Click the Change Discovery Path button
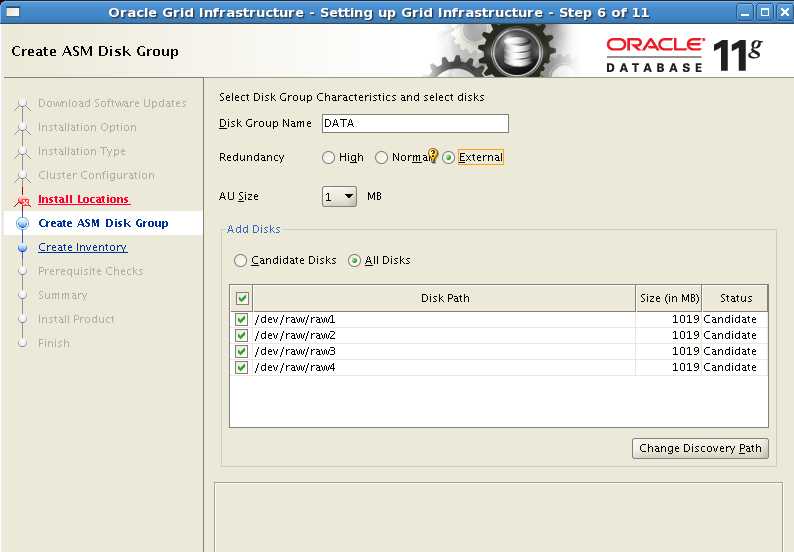This screenshot has width=794, height=552. [700, 448]
